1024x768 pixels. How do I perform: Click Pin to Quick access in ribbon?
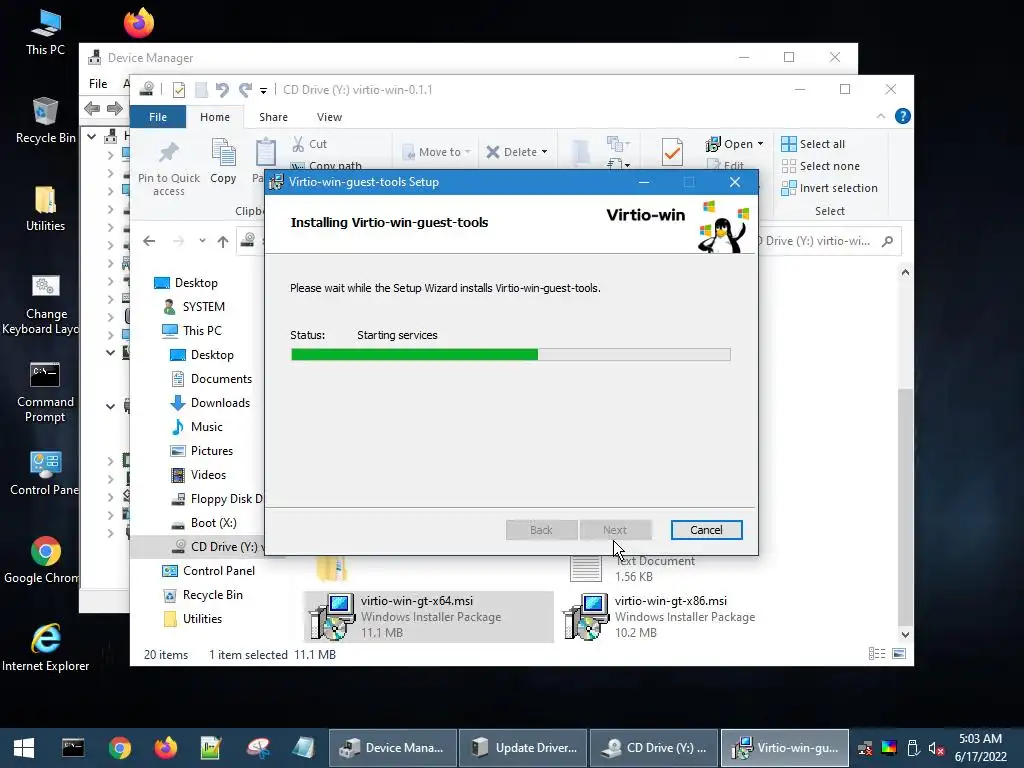[x=168, y=168]
